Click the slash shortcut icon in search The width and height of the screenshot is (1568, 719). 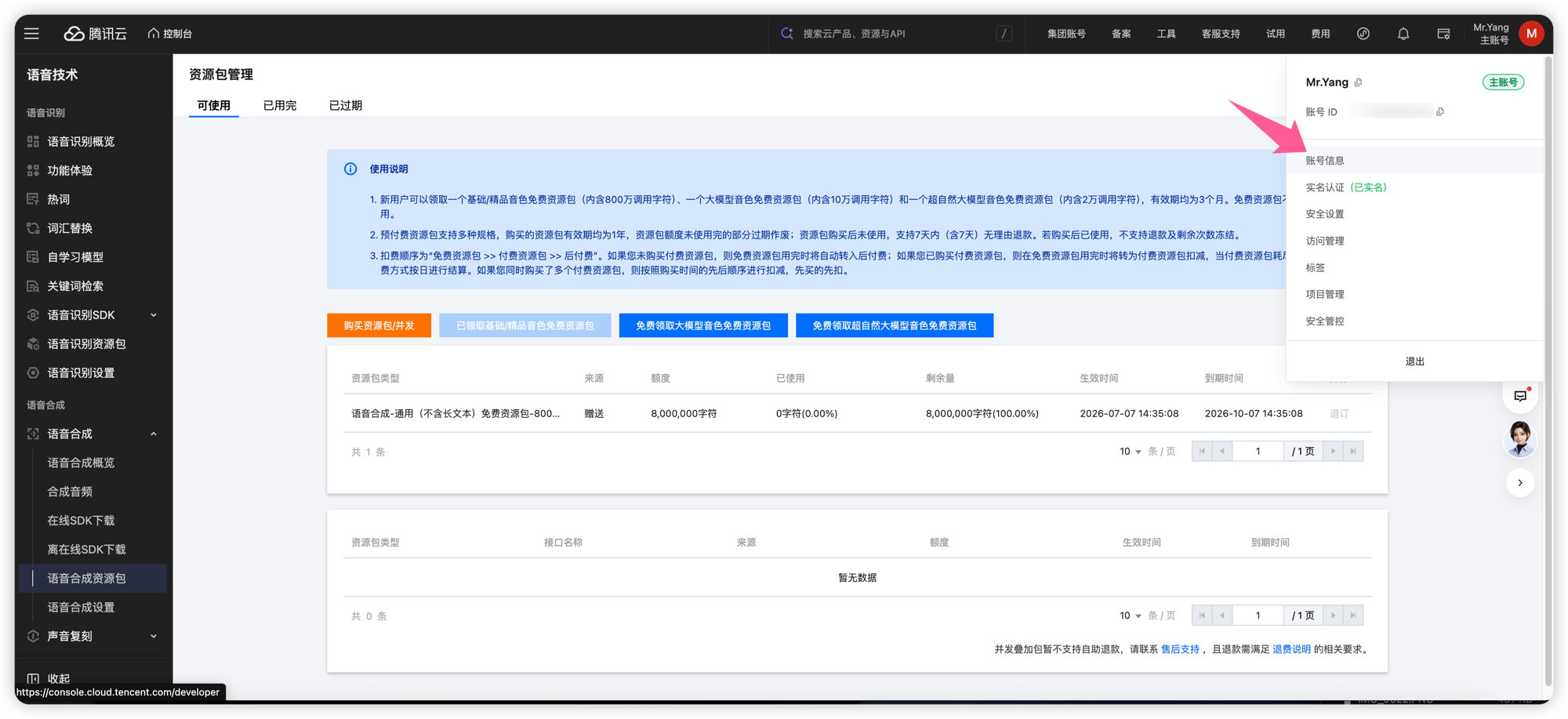pyautogui.click(x=1004, y=34)
